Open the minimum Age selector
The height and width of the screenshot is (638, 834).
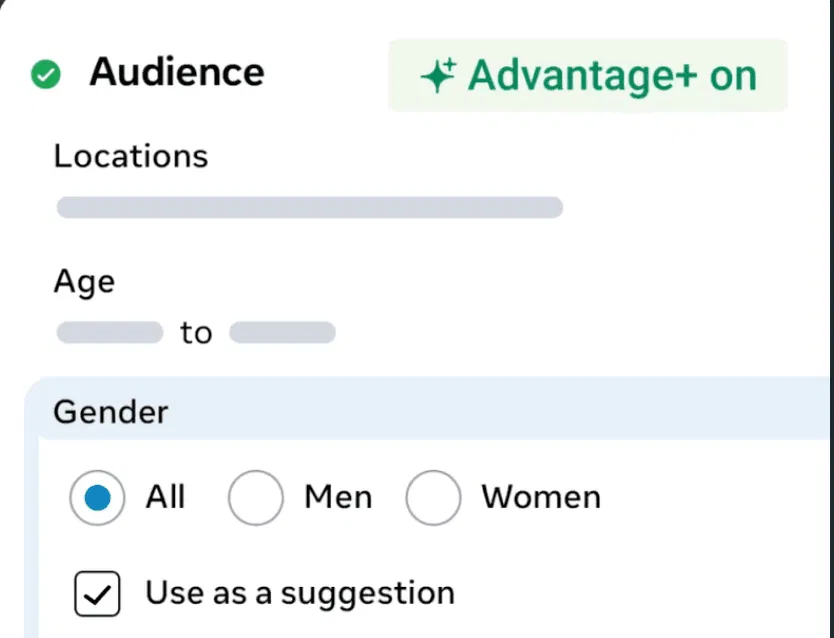point(109,331)
